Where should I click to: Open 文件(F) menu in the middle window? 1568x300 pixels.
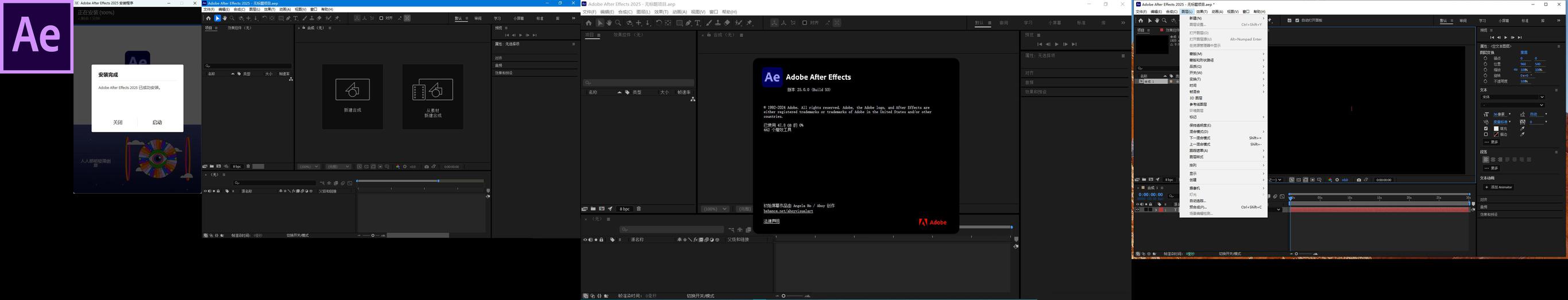click(589, 11)
